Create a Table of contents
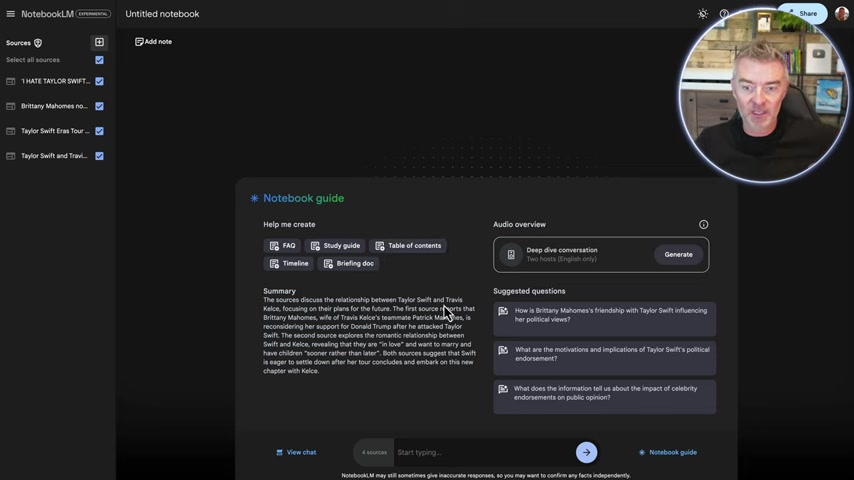 click(408, 246)
